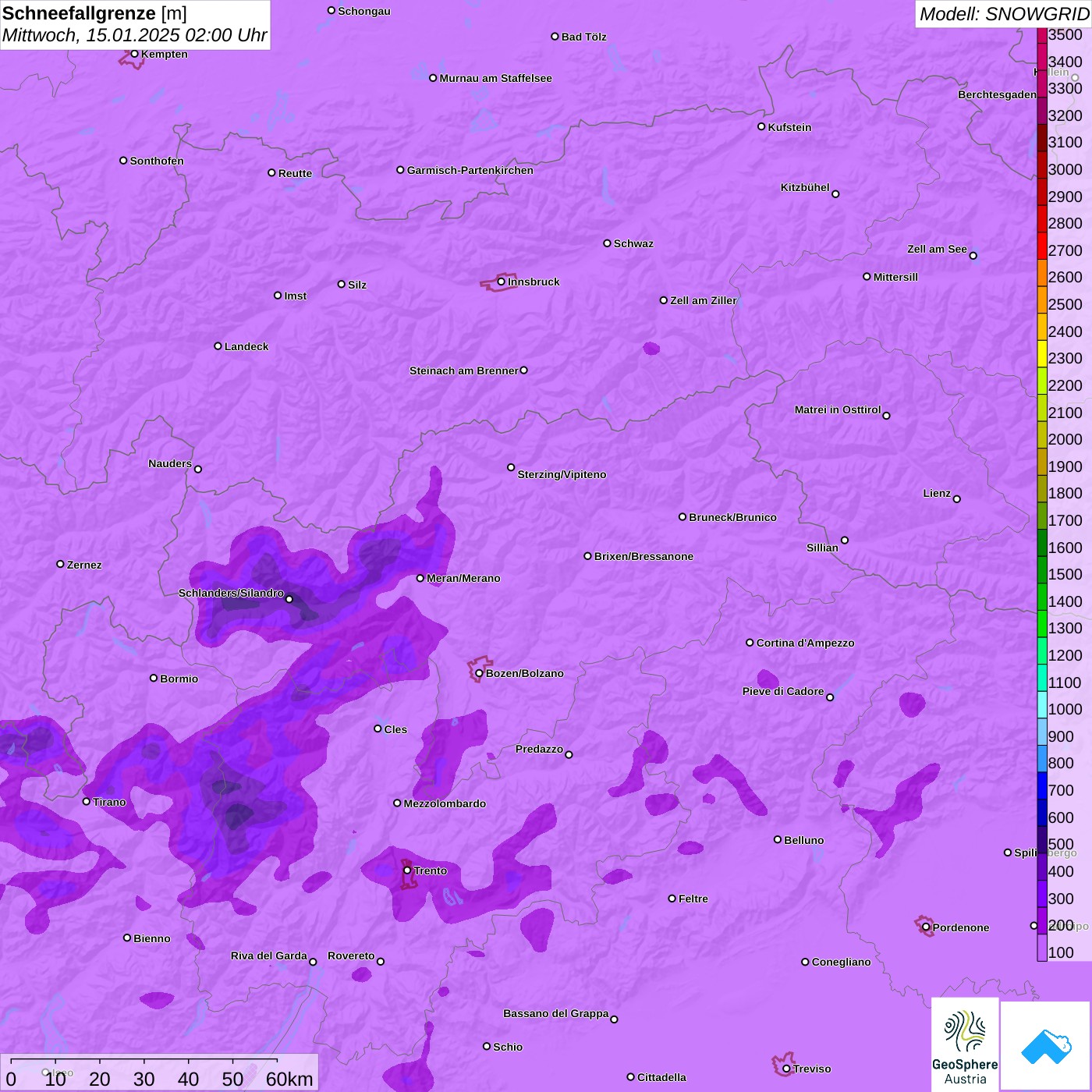Click the 'Matrei in Osttirol' label
1092x1092 pixels.
point(838,409)
